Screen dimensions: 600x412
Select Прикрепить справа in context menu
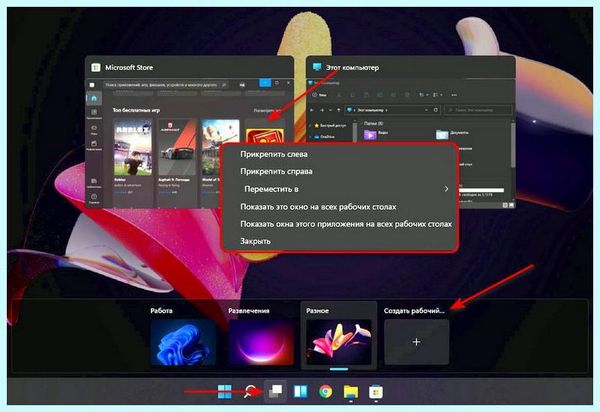coord(276,171)
